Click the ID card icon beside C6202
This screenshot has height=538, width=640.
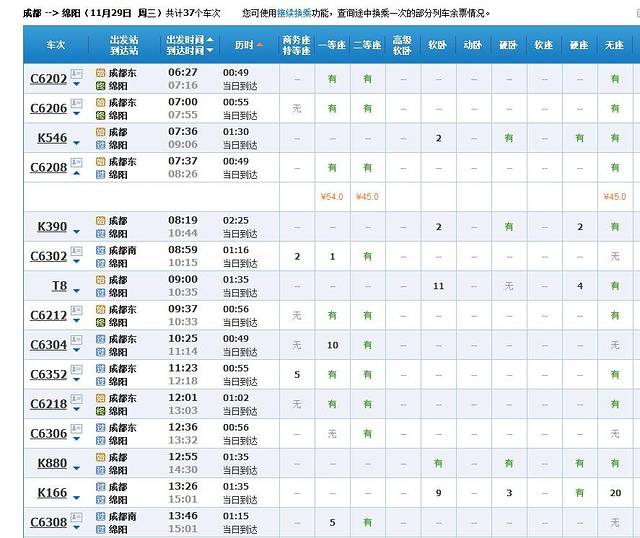click(76, 75)
